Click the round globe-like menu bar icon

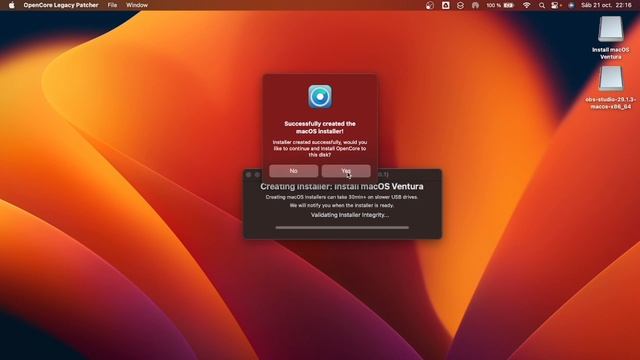coord(430,5)
